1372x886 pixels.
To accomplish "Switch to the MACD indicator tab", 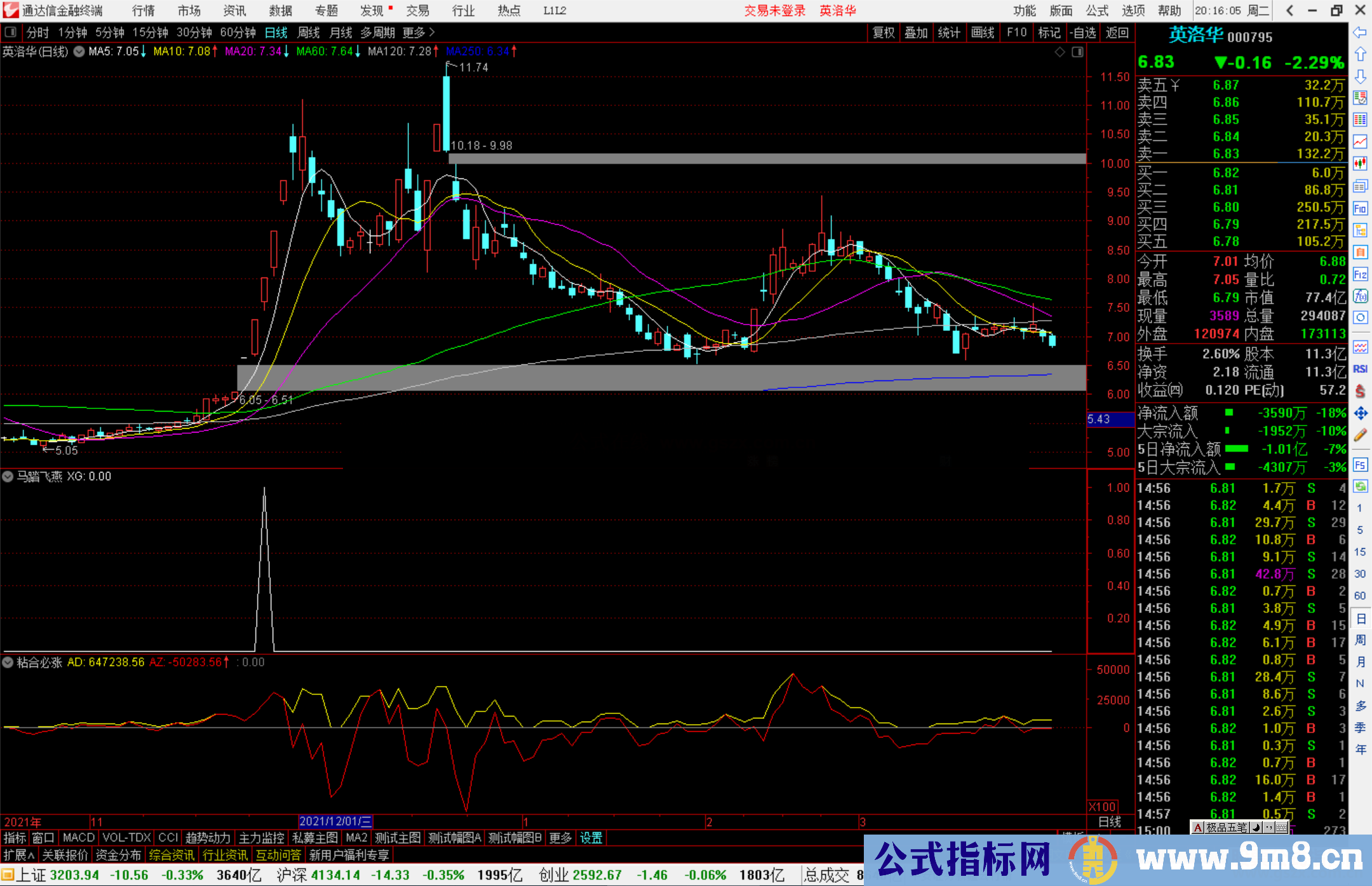I will (x=77, y=838).
